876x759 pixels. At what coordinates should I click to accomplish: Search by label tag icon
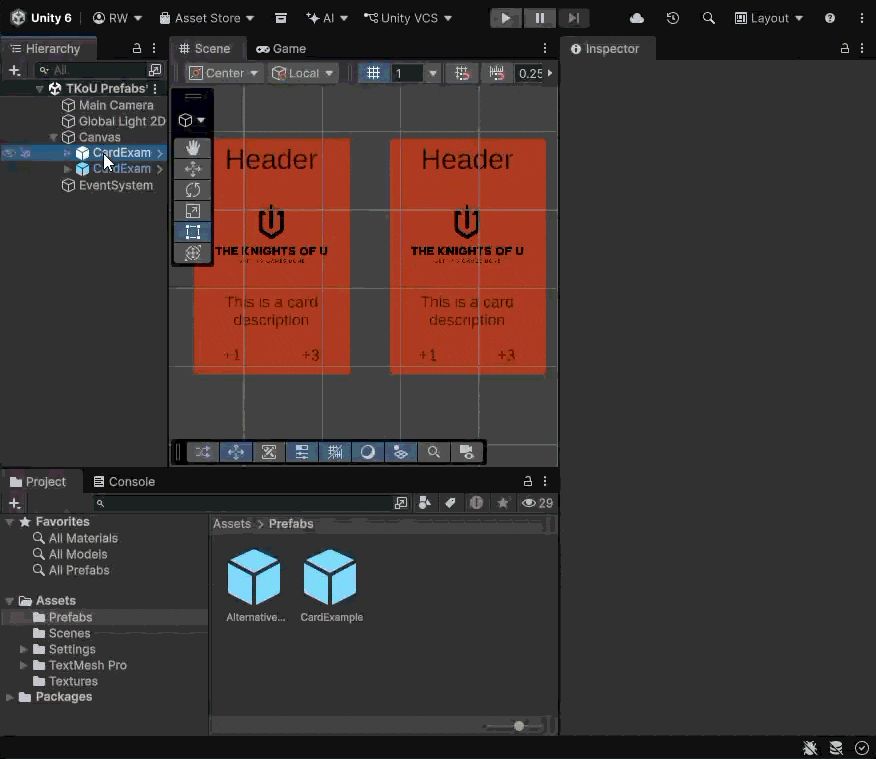(450, 503)
